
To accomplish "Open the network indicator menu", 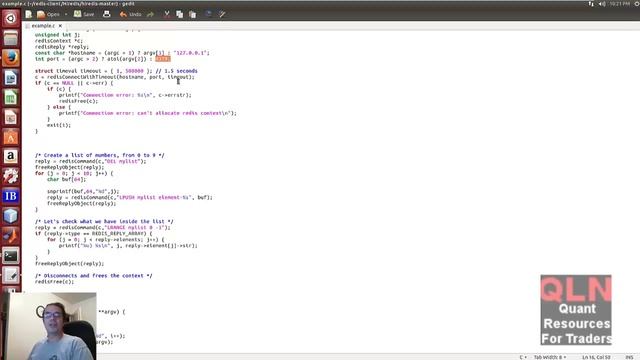I will coord(591,4).
